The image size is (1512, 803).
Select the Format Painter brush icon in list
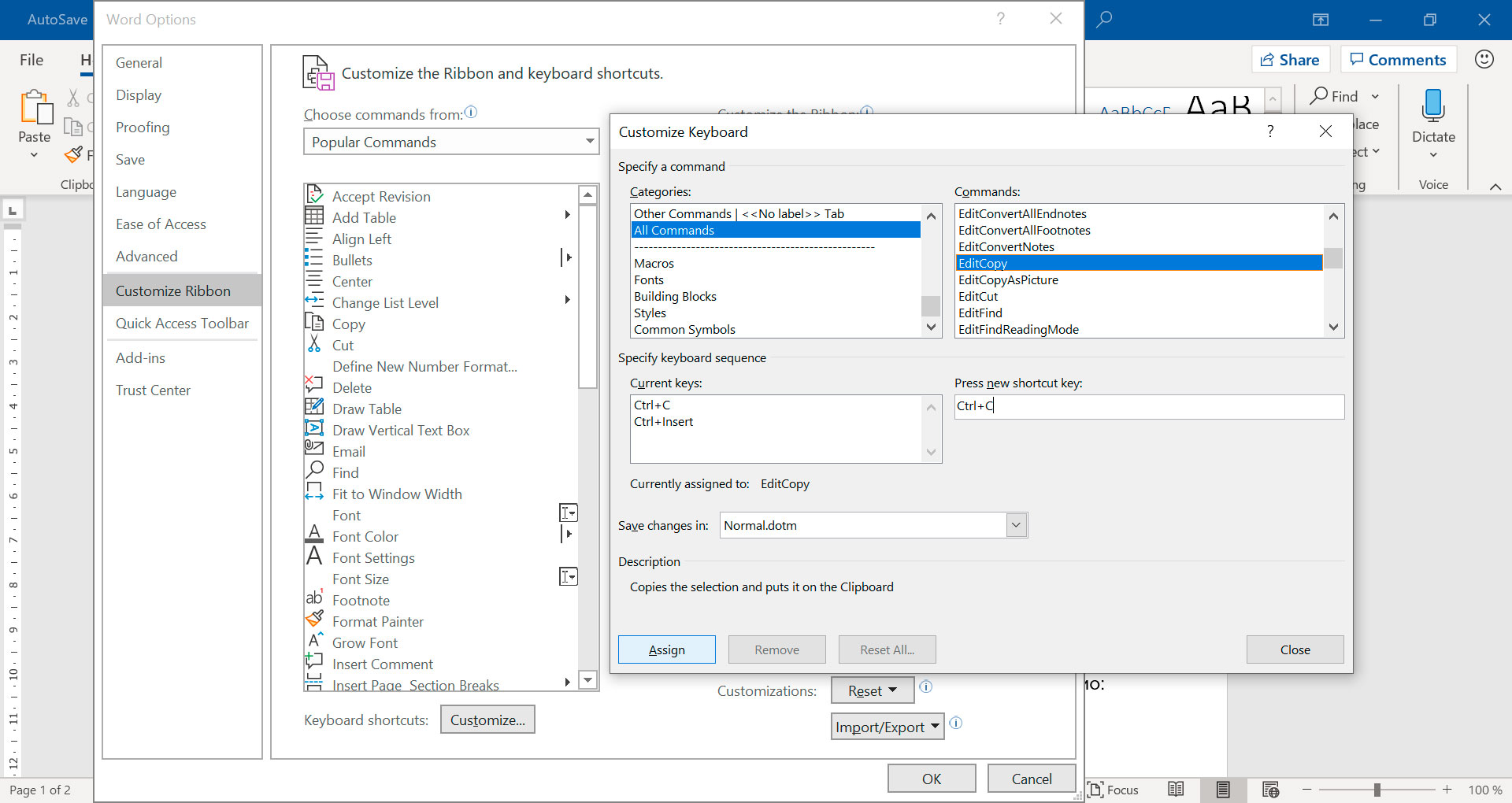314,620
